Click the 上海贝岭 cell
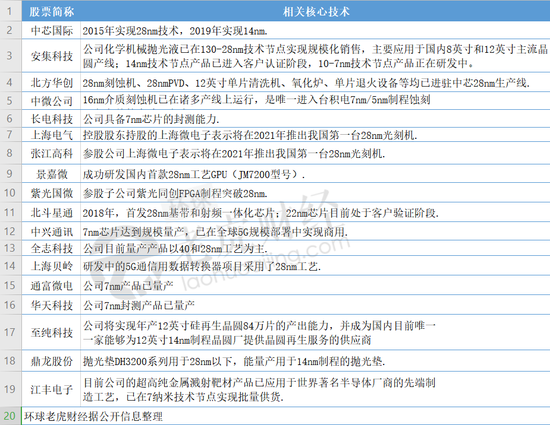This screenshot has width=550, height=425. pos(51,265)
